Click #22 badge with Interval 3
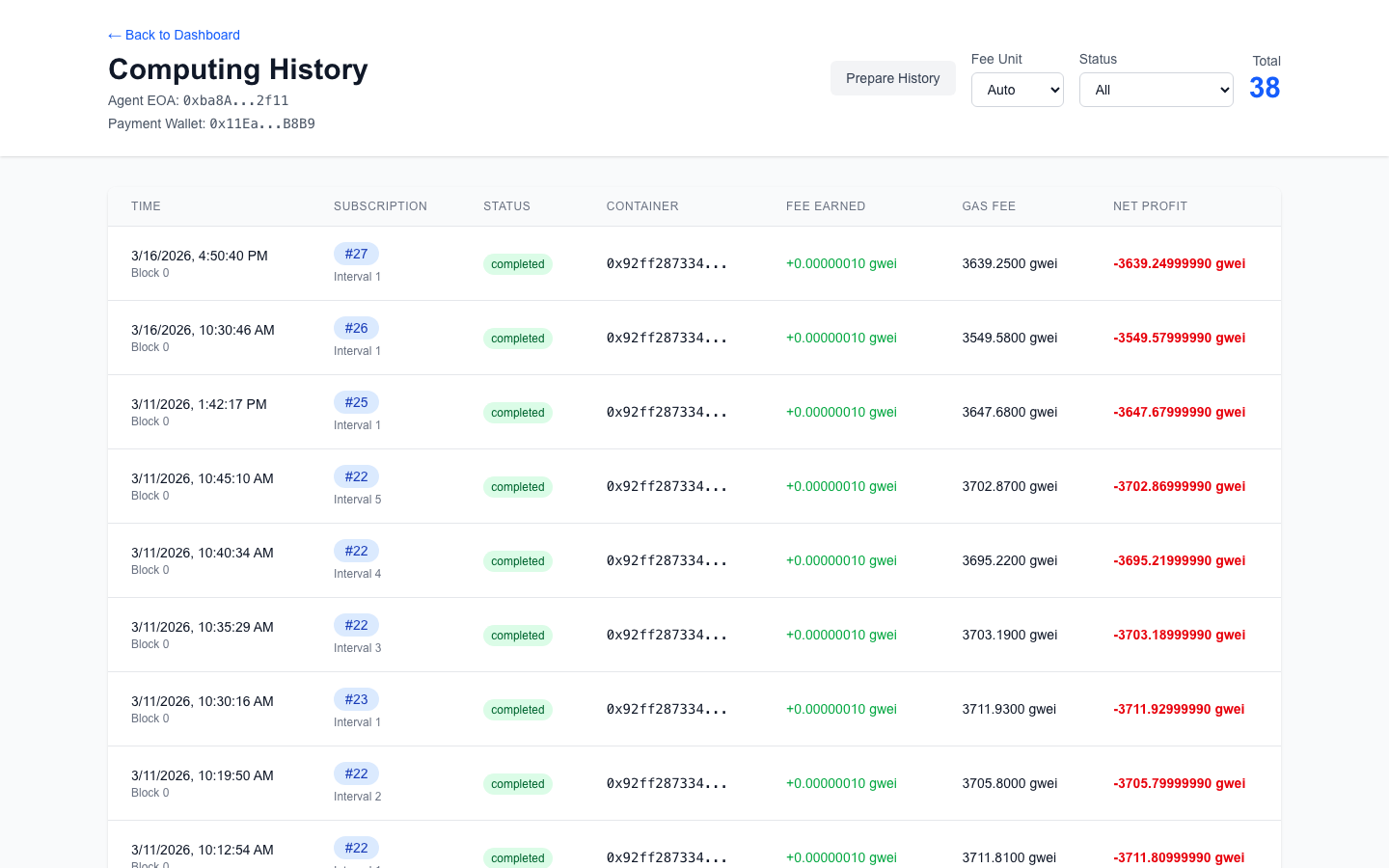1389x868 pixels. click(x=356, y=625)
